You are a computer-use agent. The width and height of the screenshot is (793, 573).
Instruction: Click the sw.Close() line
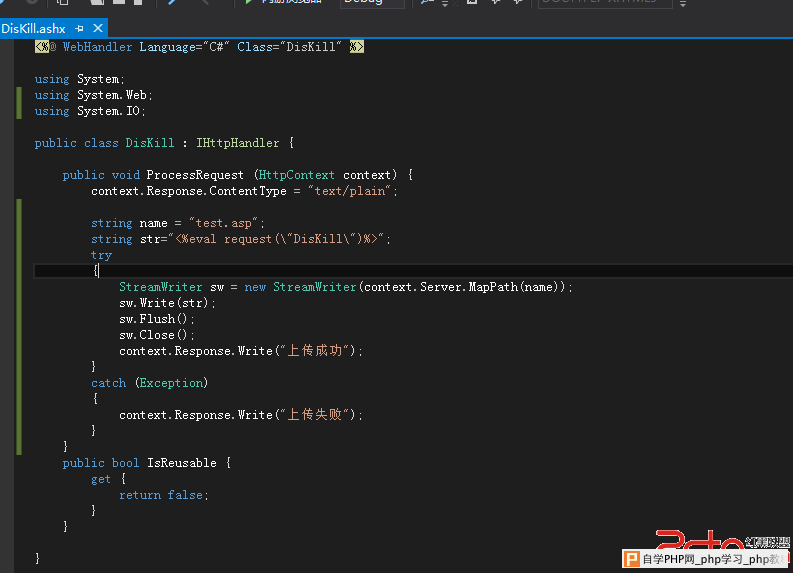tap(157, 335)
